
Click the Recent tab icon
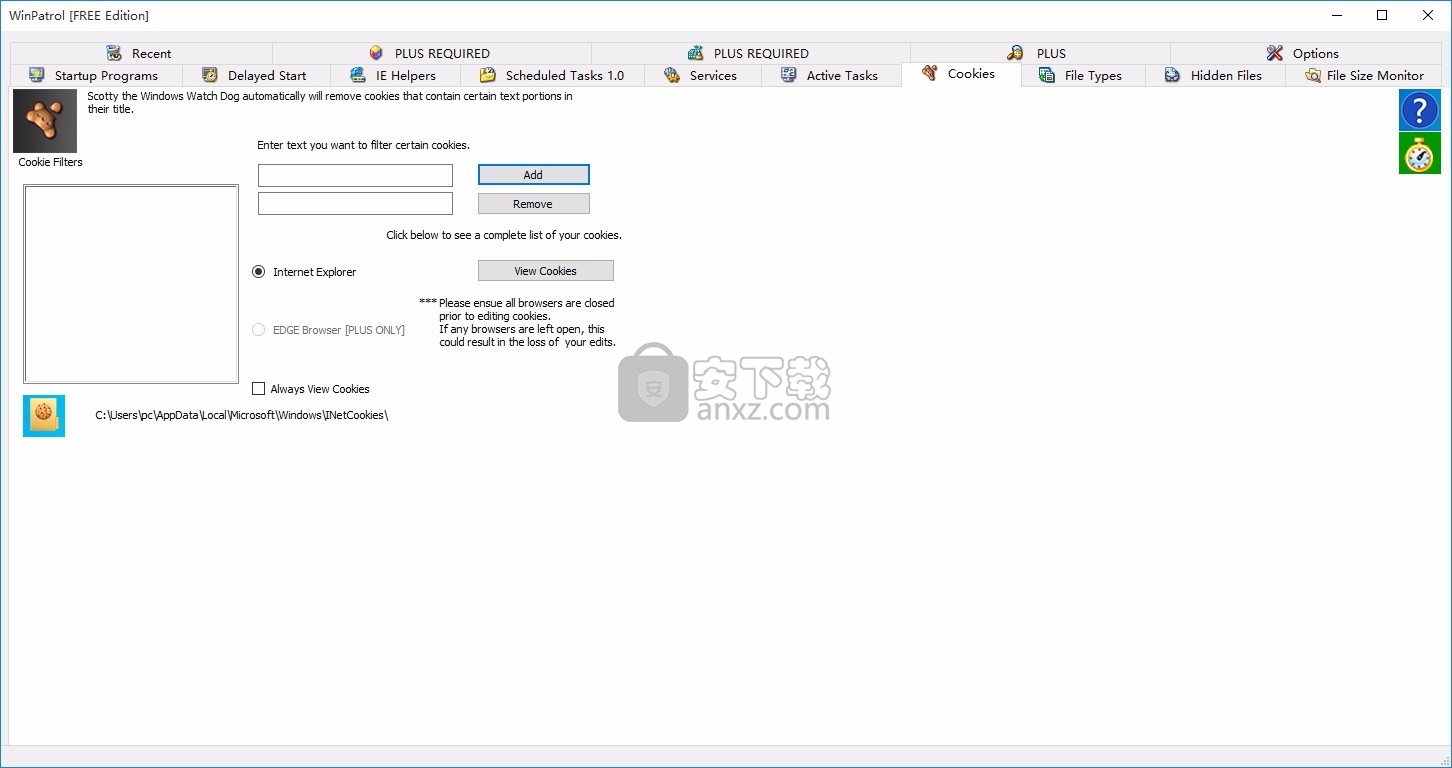pyautogui.click(x=114, y=53)
